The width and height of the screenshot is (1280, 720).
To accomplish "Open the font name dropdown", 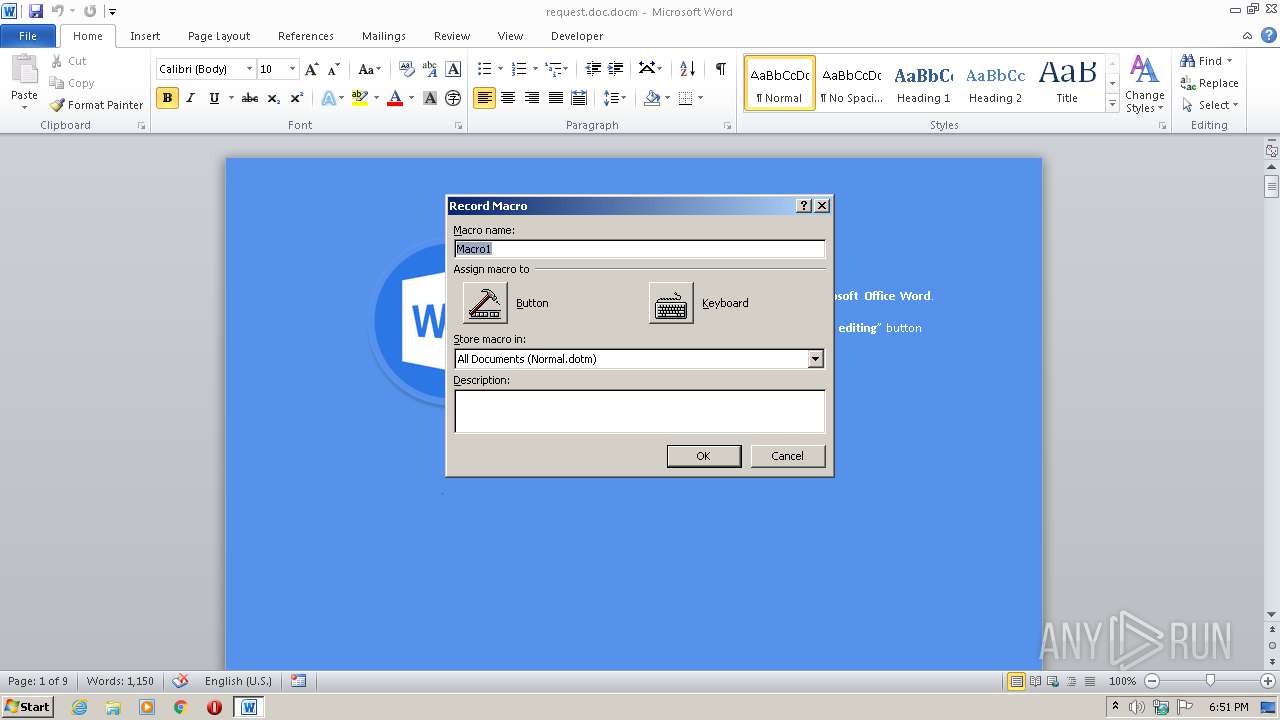I will point(249,69).
